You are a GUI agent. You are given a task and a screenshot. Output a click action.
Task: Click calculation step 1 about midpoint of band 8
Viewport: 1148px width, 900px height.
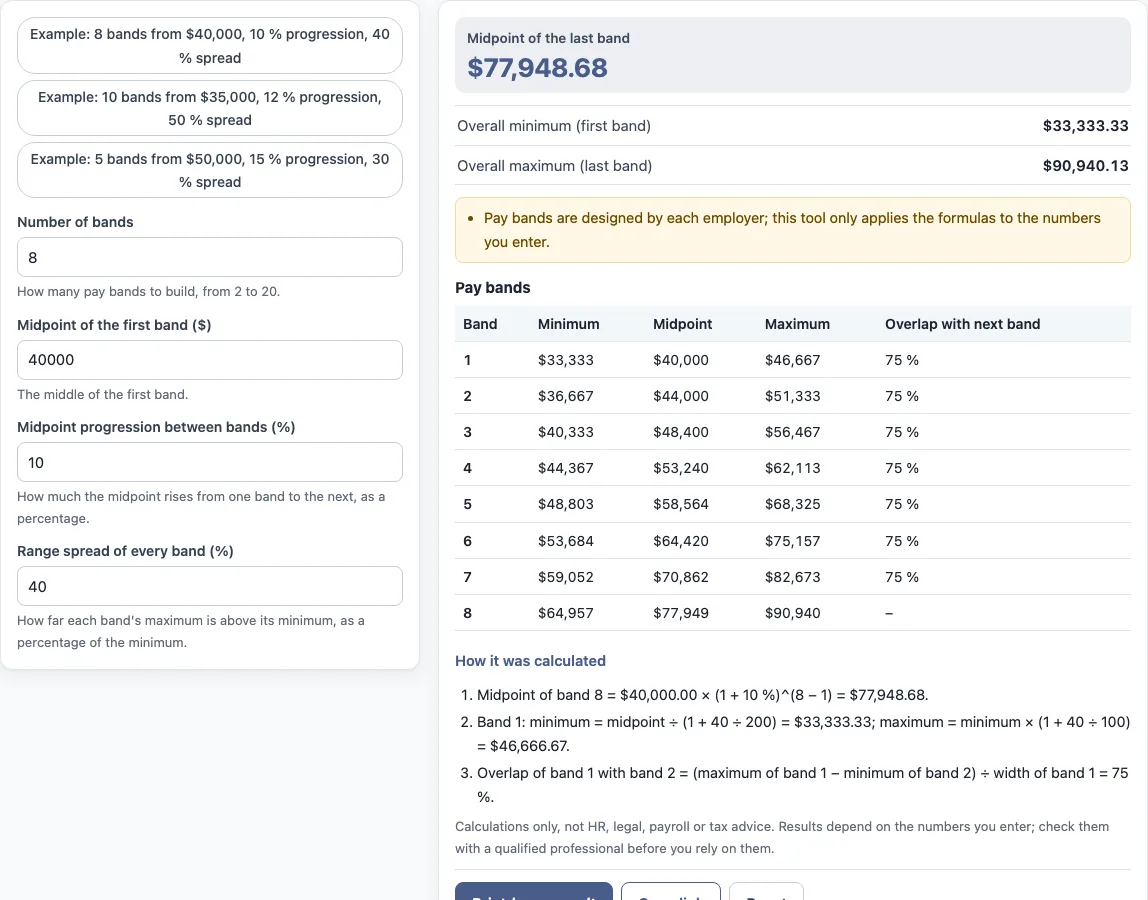pos(702,694)
